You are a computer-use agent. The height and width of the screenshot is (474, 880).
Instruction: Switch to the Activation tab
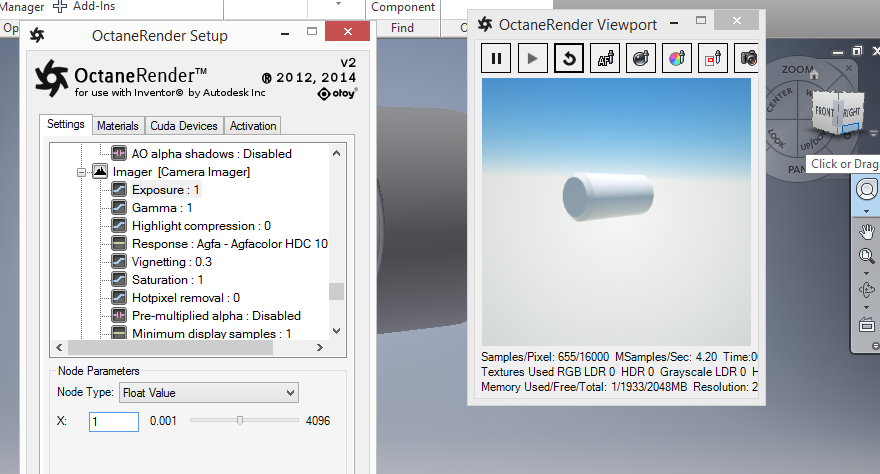[253, 126]
